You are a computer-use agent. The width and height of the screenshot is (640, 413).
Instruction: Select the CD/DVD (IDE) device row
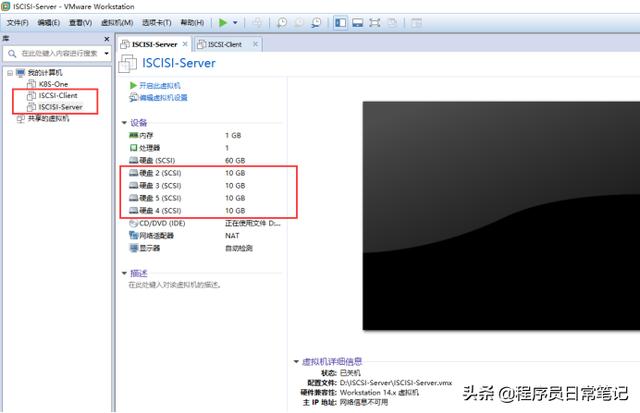pos(204,223)
